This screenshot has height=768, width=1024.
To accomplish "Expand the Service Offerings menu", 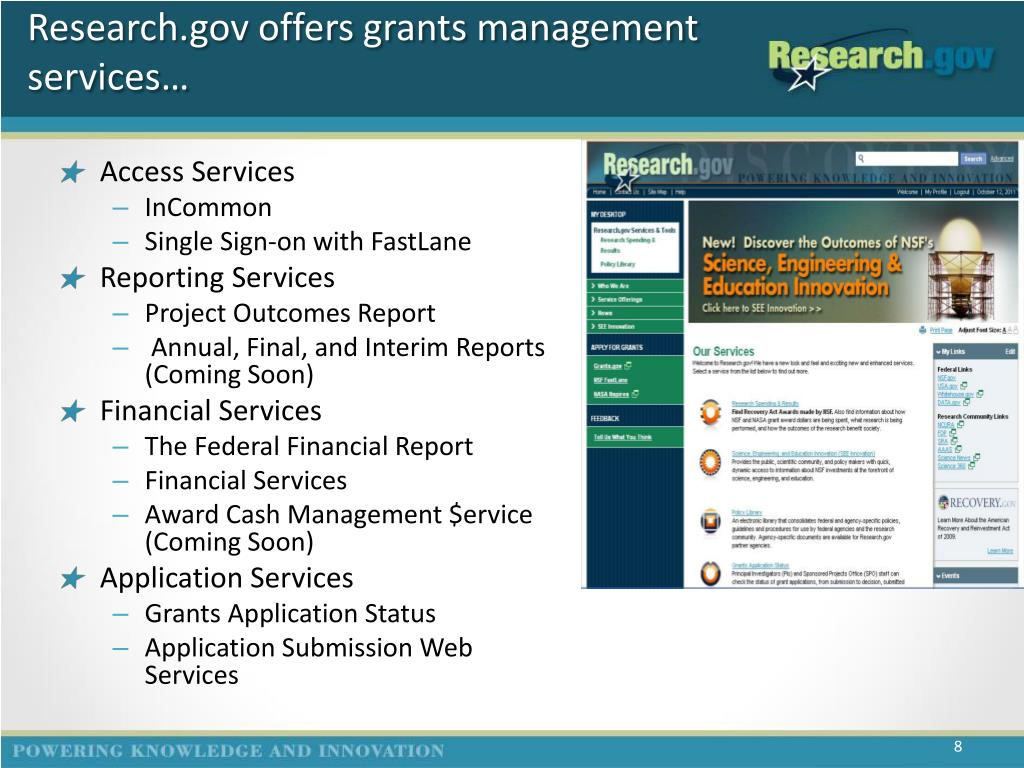I will pos(635,299).
